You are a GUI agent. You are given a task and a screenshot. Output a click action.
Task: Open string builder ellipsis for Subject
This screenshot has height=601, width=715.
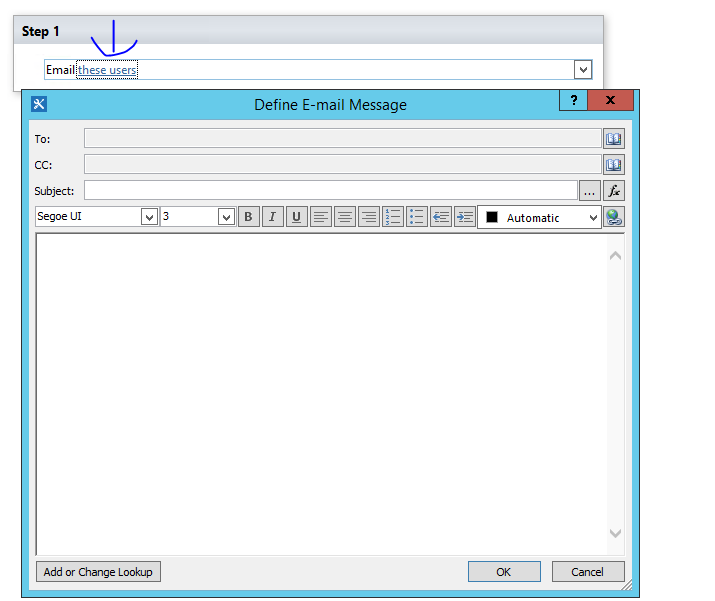[589, 191]
